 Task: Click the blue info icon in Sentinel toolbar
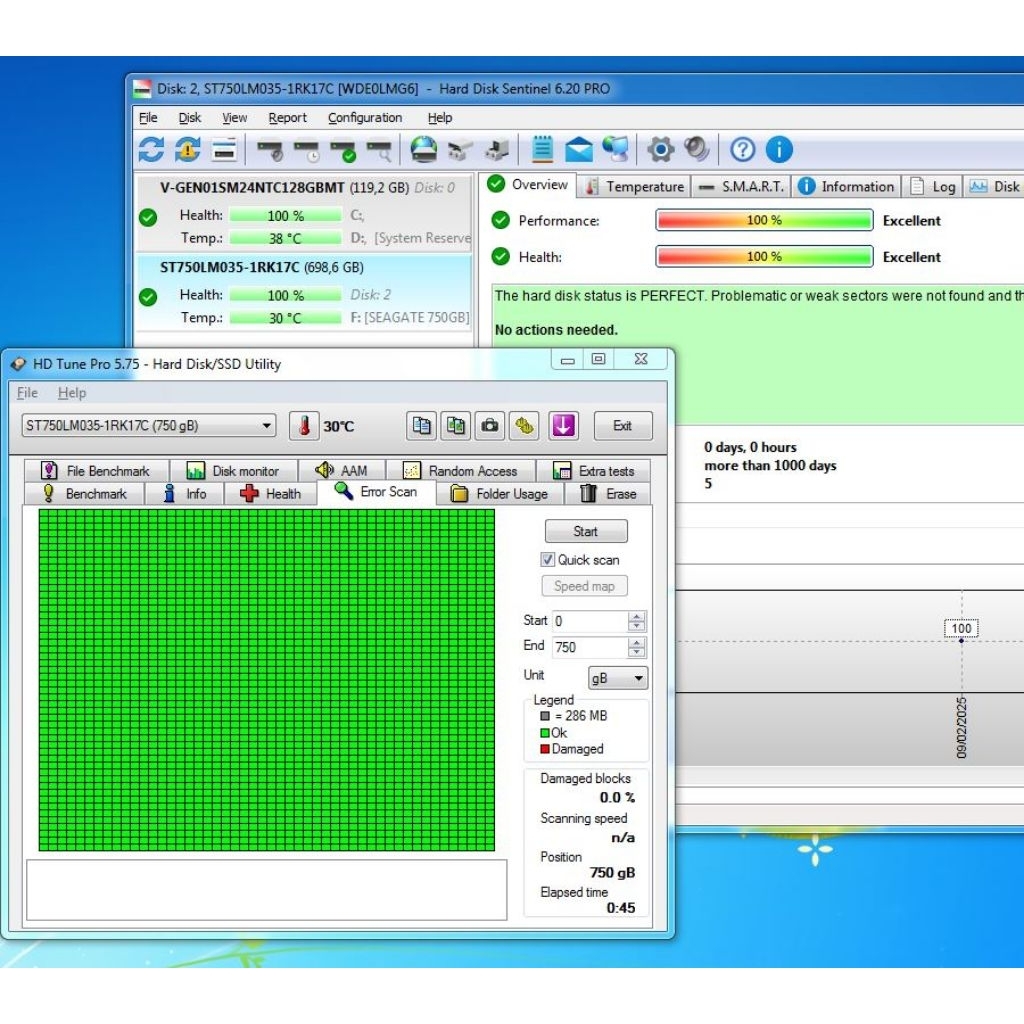[778, 150]
